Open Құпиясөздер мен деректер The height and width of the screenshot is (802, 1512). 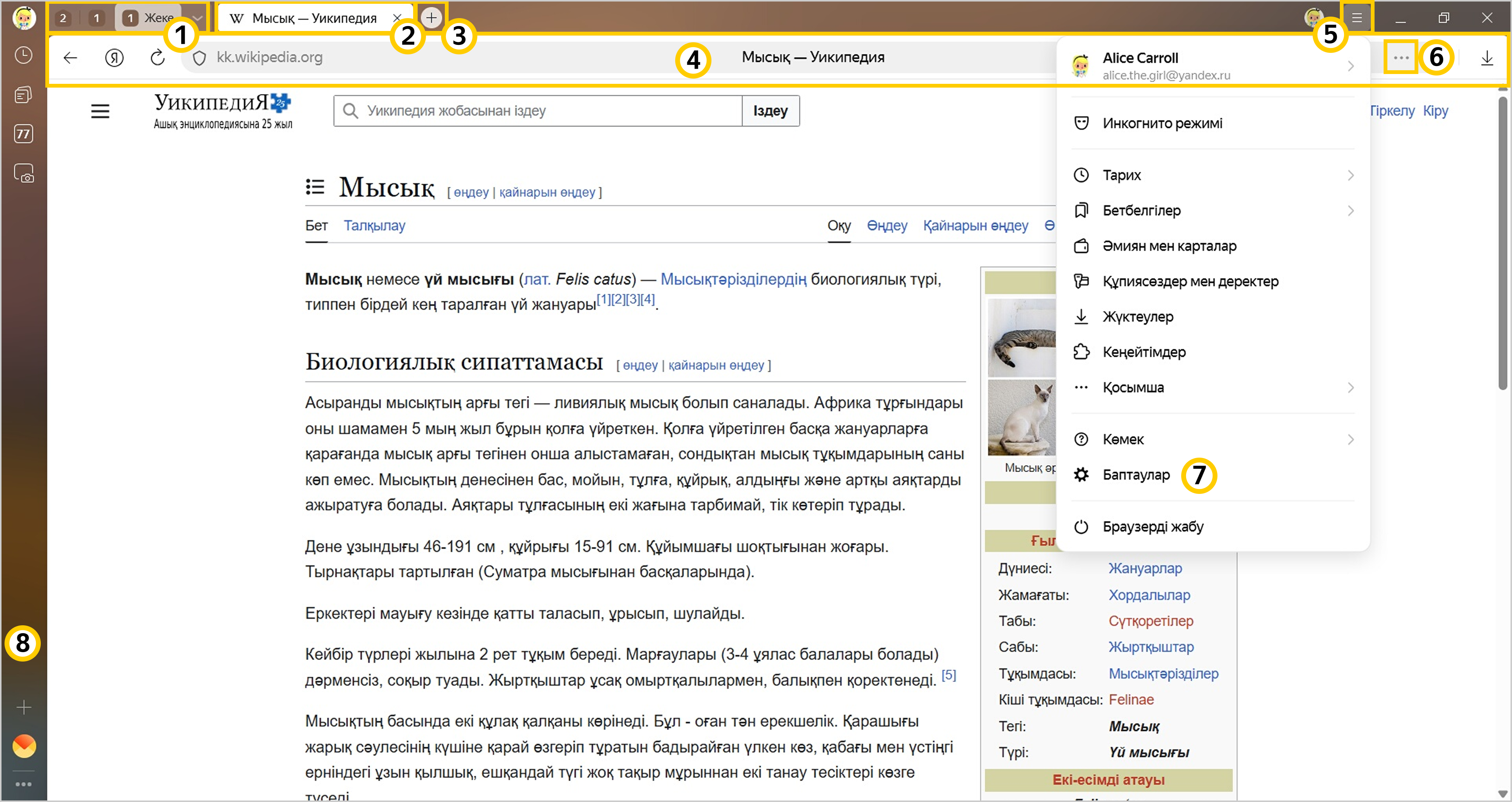[1213, 281]
